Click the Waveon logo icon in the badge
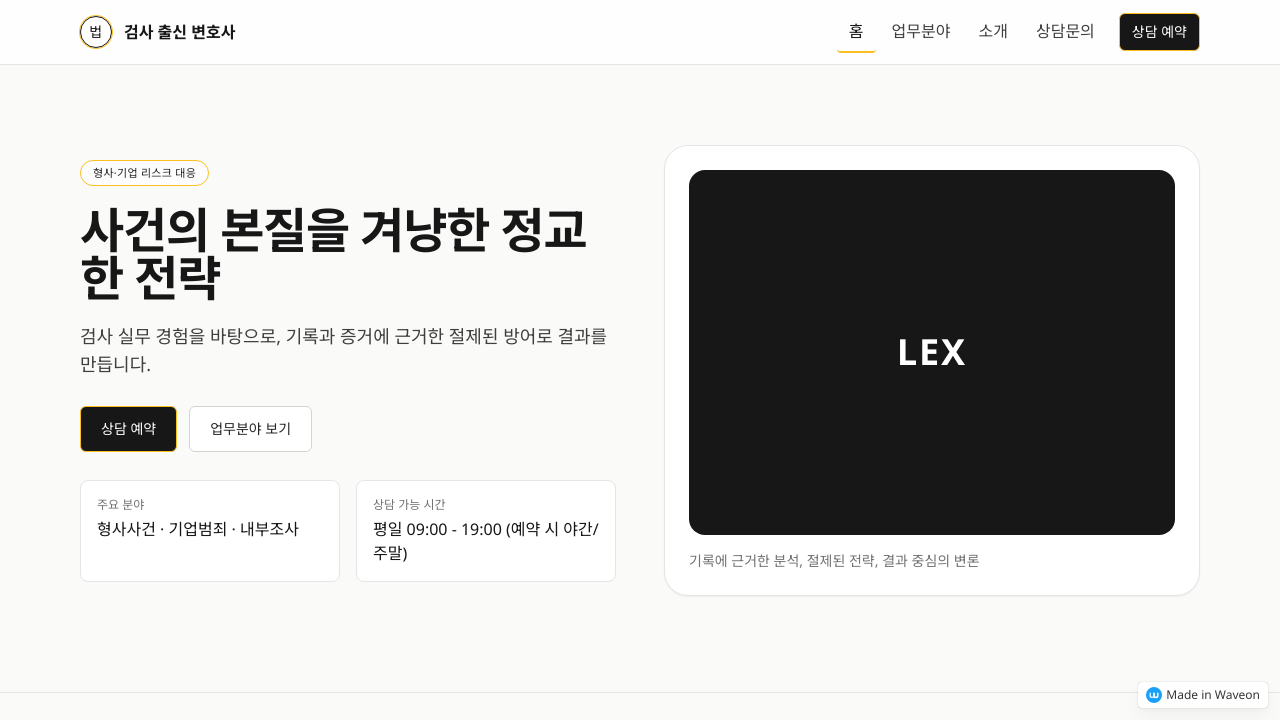This screenshot has height=720, width=1280. [1153, 695]
